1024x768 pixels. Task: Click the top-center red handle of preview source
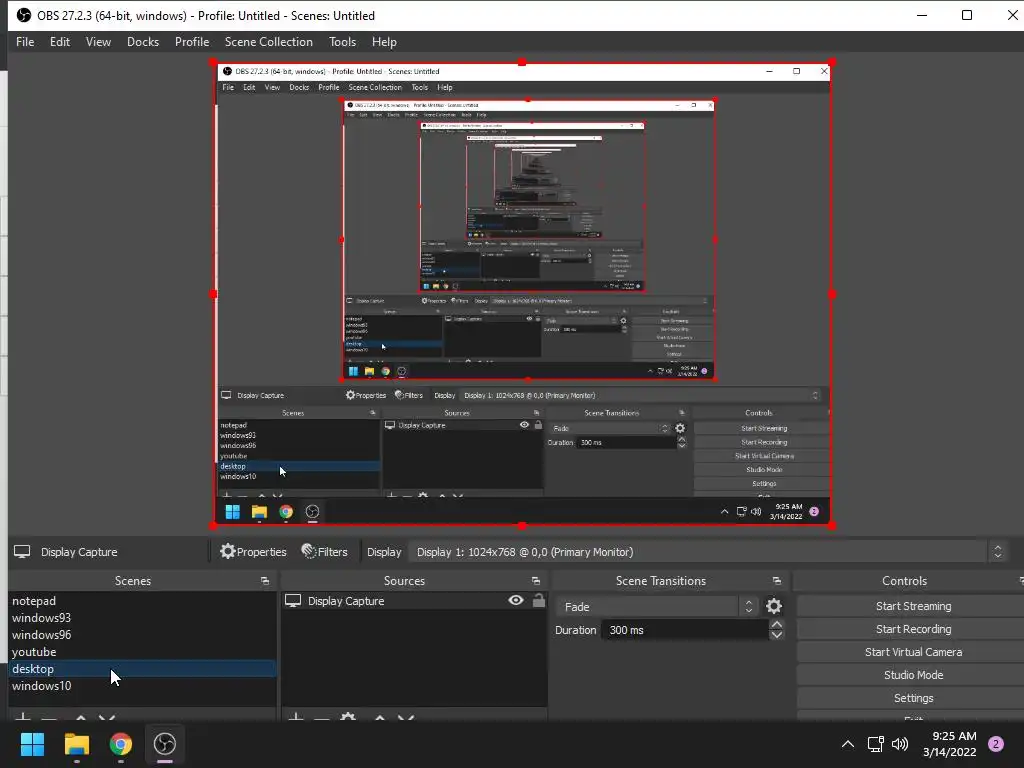(522, 62)
